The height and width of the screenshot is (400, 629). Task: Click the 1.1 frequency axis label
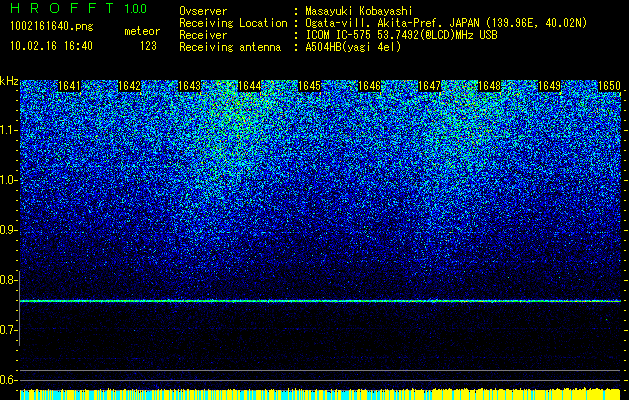(x=8, y=130)
